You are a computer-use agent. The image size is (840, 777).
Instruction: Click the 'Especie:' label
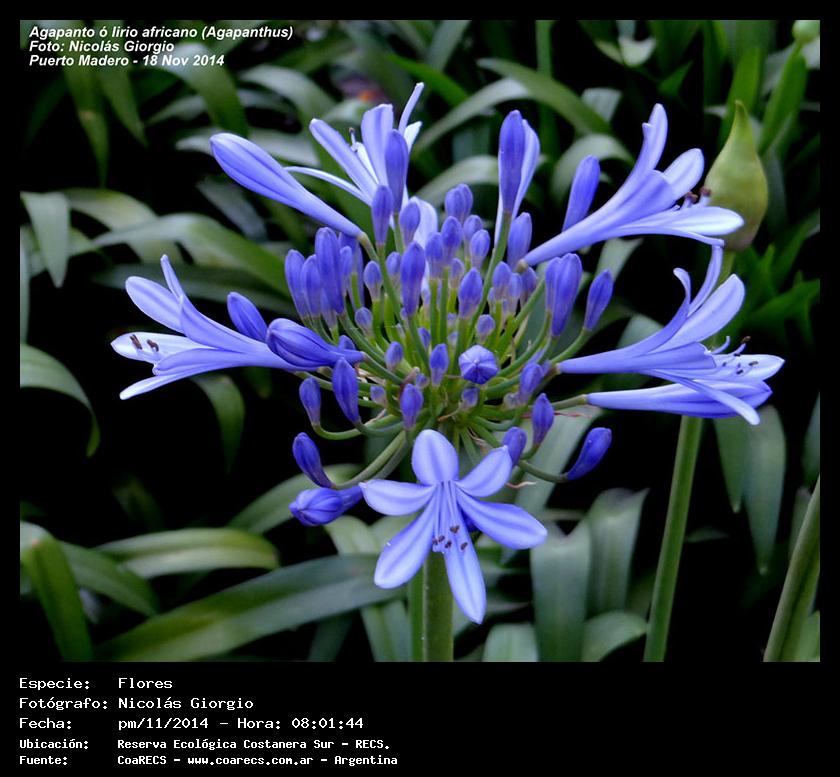click(54, 684)
